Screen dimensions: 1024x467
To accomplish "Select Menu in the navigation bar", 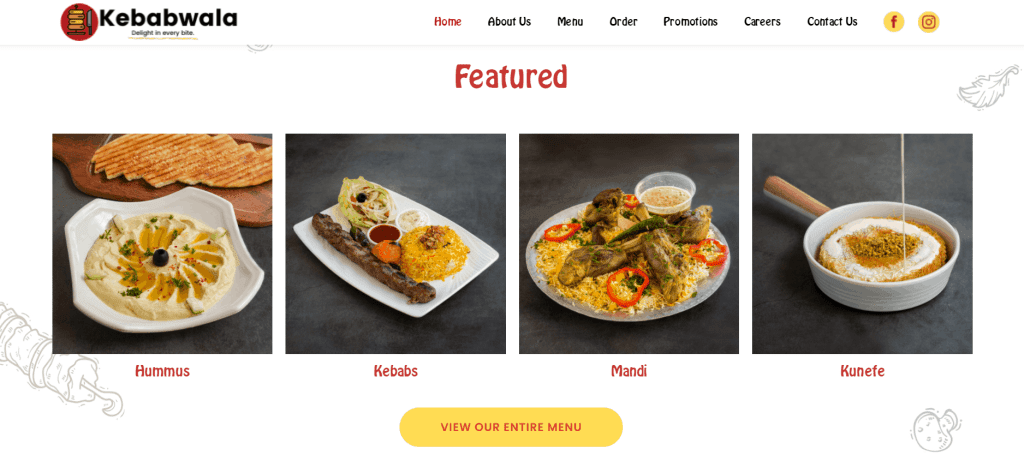I will tap(570, 22).
